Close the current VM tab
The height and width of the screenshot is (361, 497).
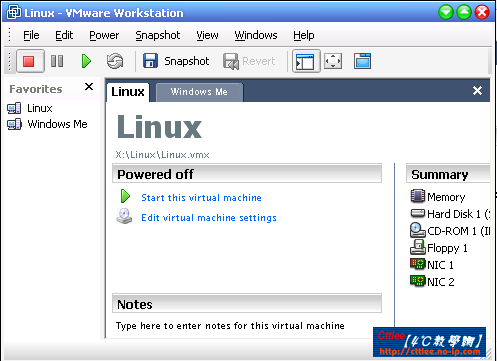coord(477,90)
